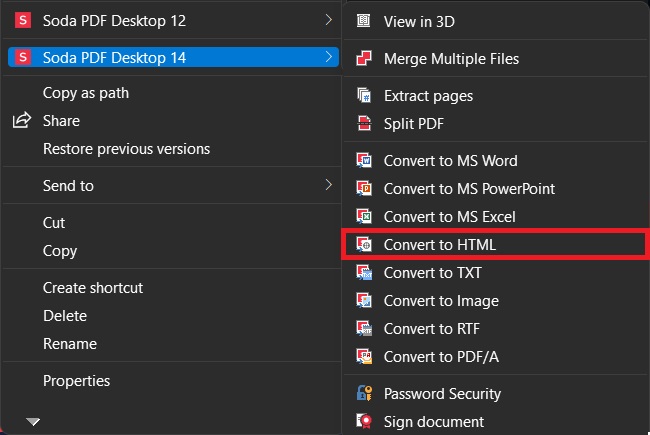This screenshot has width=650, height=435.
Task: Click the Convert to RTF icon
Action: point(364,328)
